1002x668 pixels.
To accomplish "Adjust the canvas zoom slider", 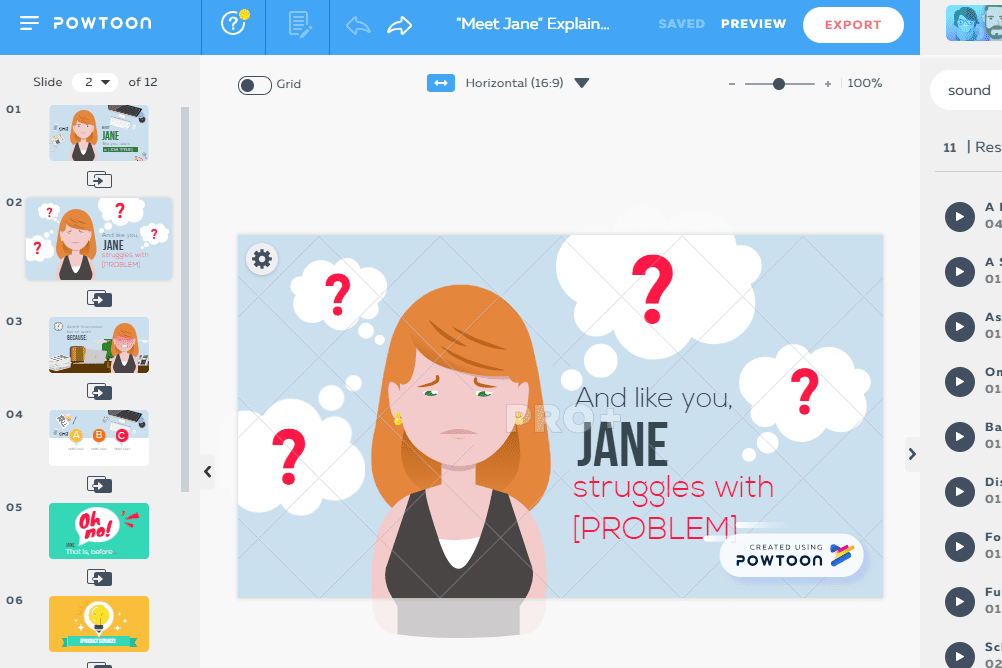I will pos(778,84).
